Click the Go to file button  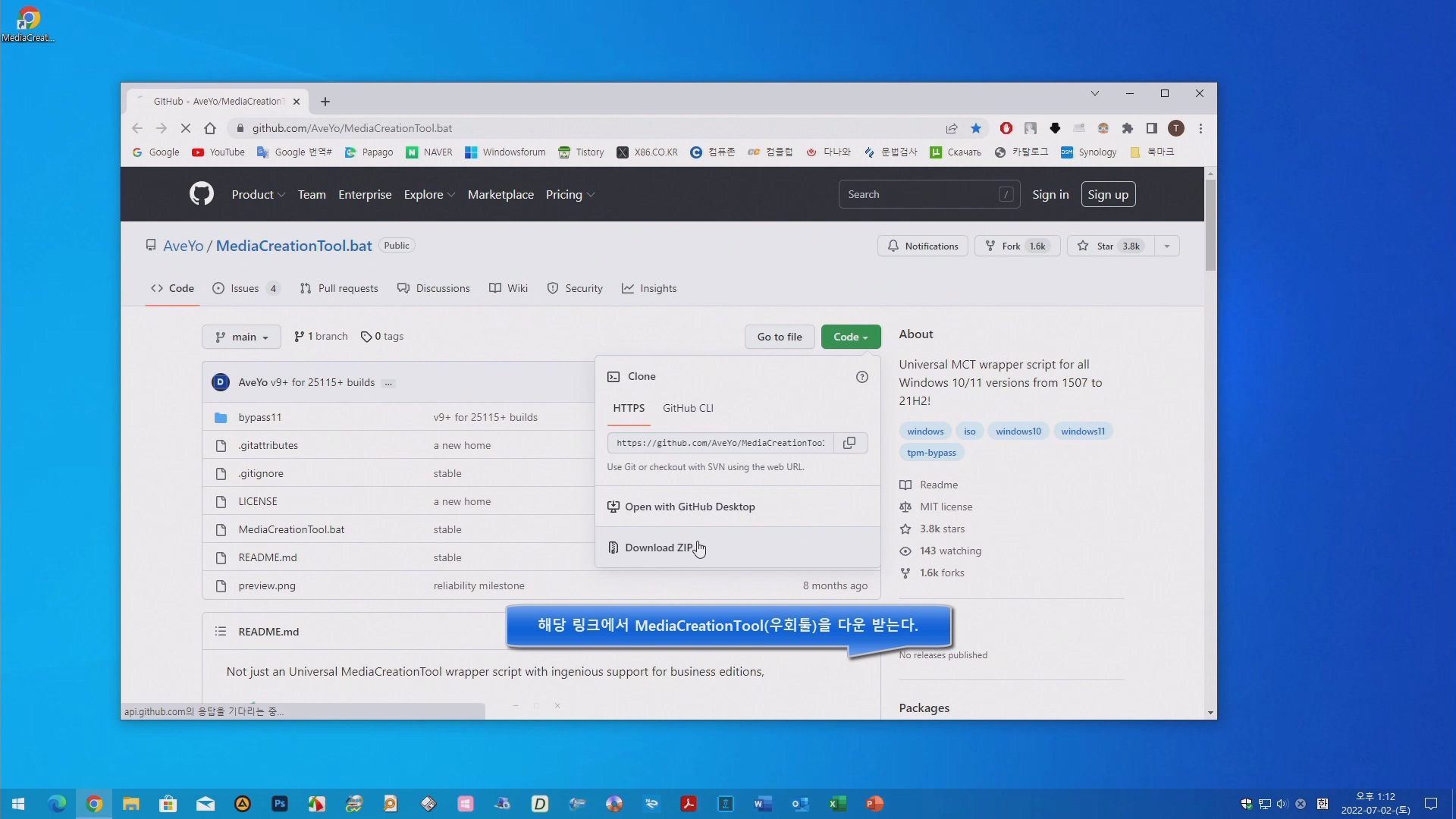click(780, 337)
